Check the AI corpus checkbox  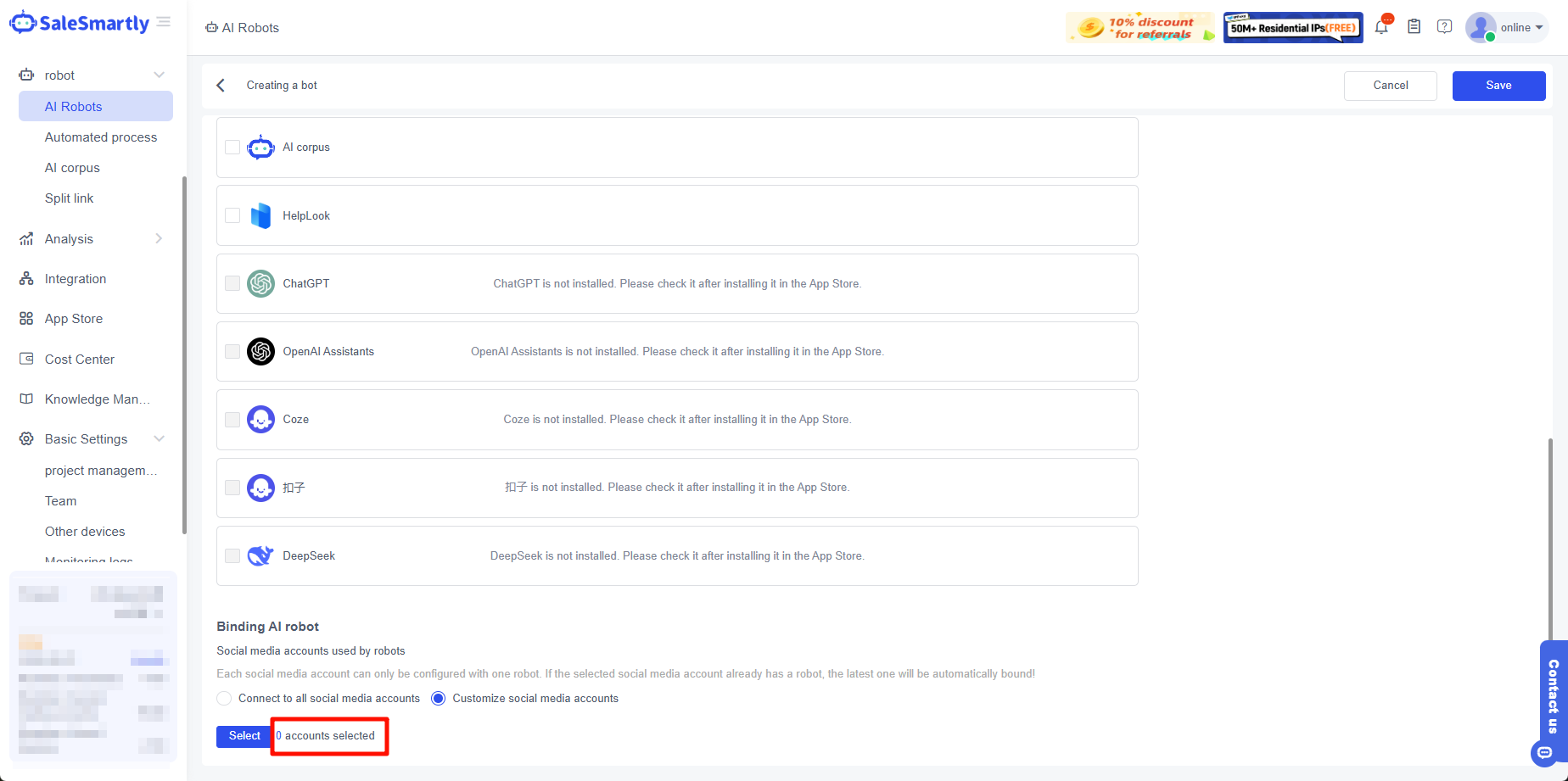pos(232,148)
